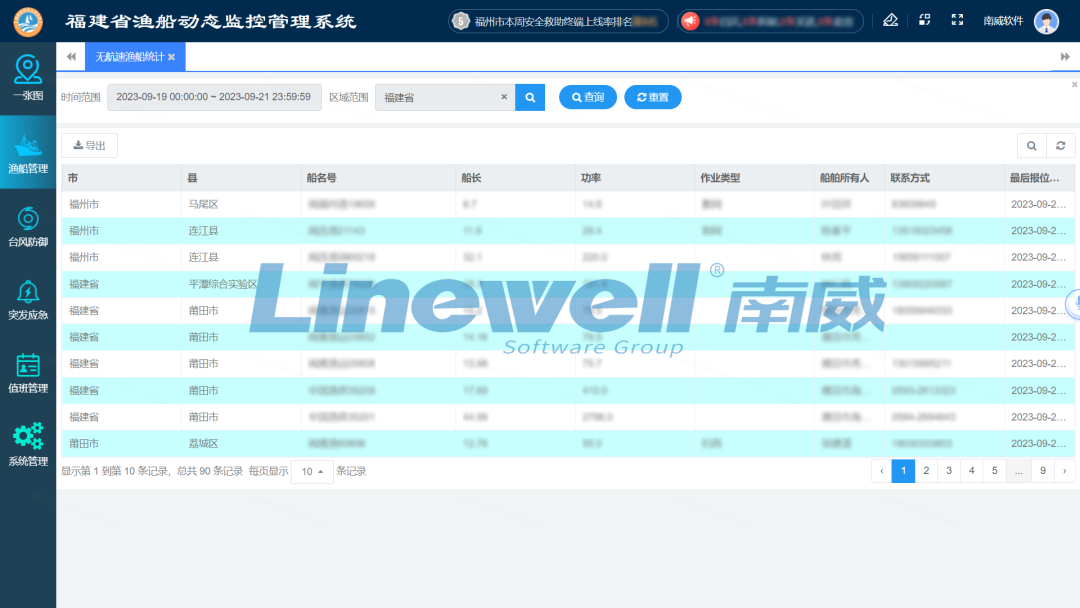The image size is (1080, 608).
Task: Click the pagination ellipsis
Action: pyautogui.click(x=1019, y=471)
